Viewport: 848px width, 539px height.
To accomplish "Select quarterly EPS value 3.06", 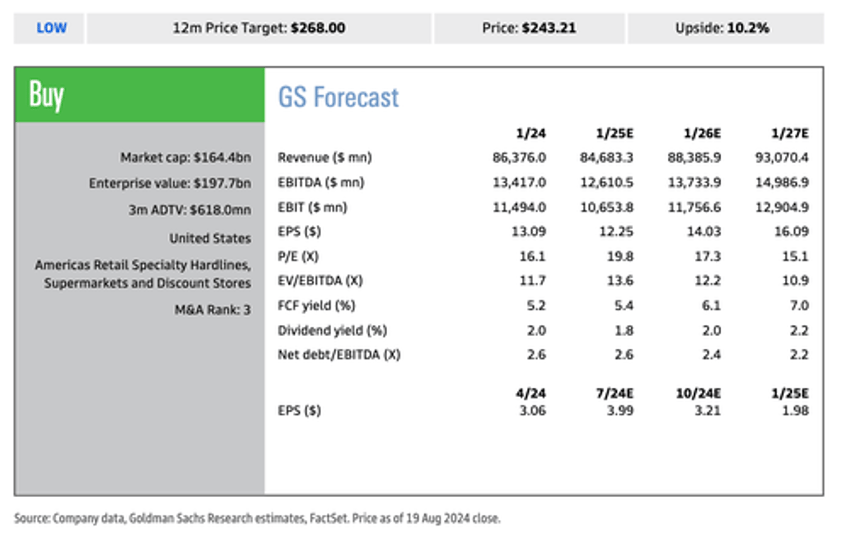I will pos(532,410).
